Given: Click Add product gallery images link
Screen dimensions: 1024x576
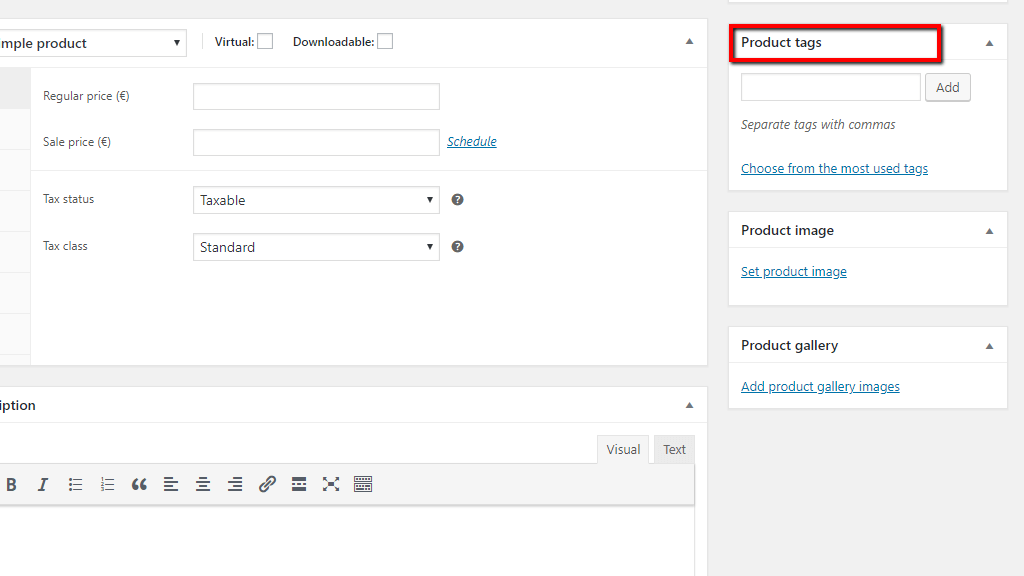Looking at the screenshot, I should (x=820, y=387).
